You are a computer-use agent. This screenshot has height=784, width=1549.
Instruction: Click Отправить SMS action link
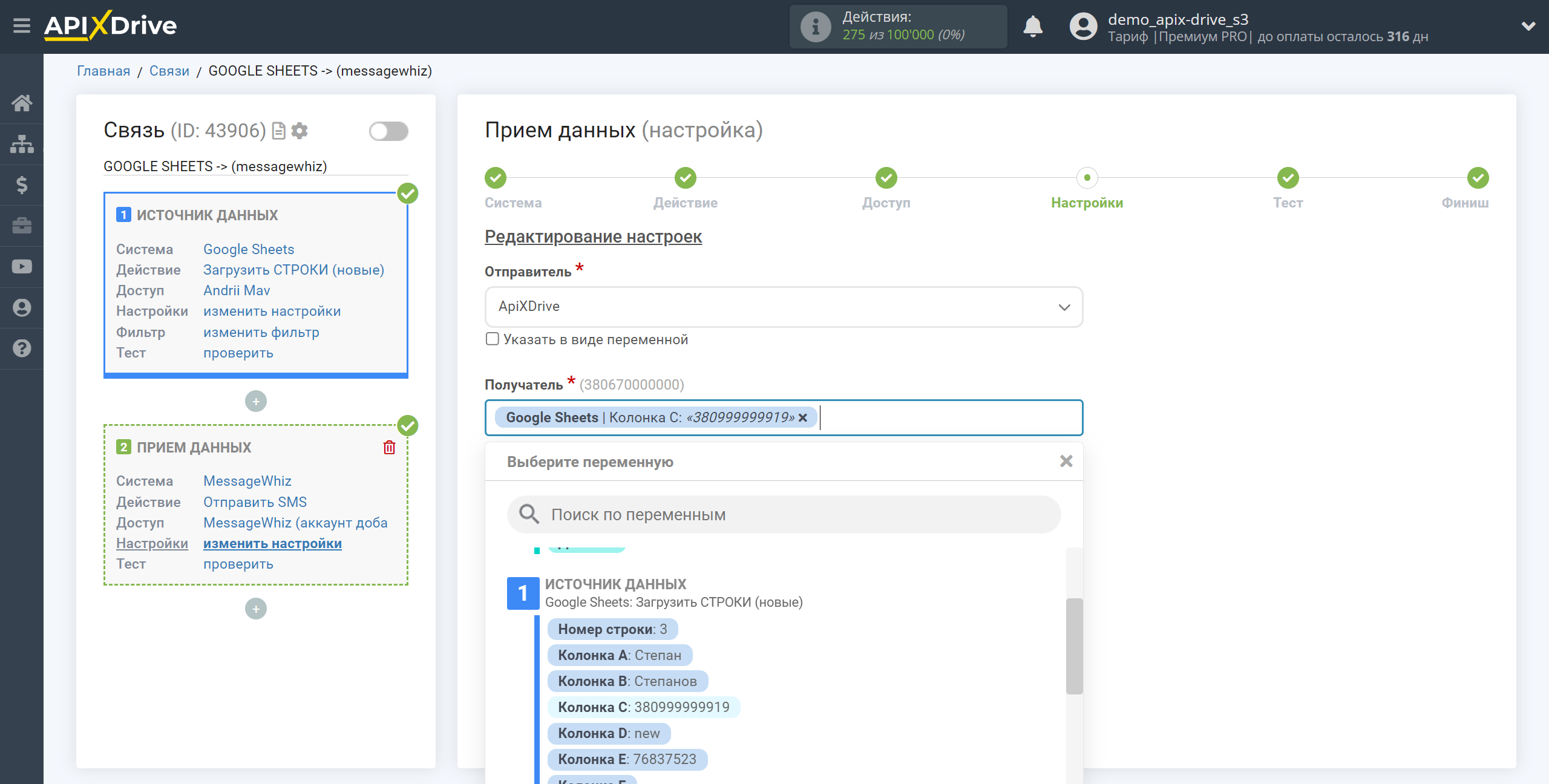tap(255, 502)
